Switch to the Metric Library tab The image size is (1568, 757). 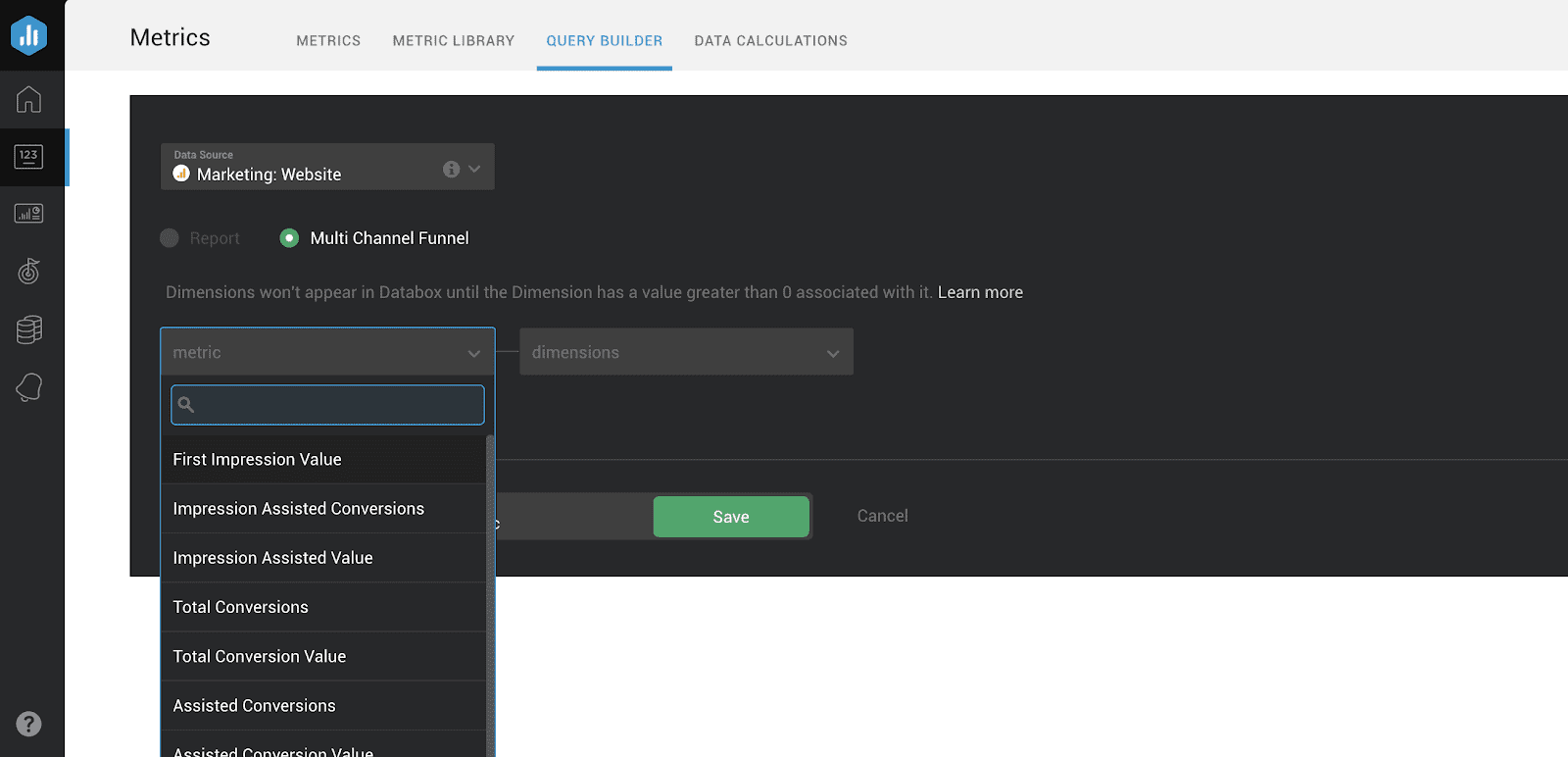453,40
